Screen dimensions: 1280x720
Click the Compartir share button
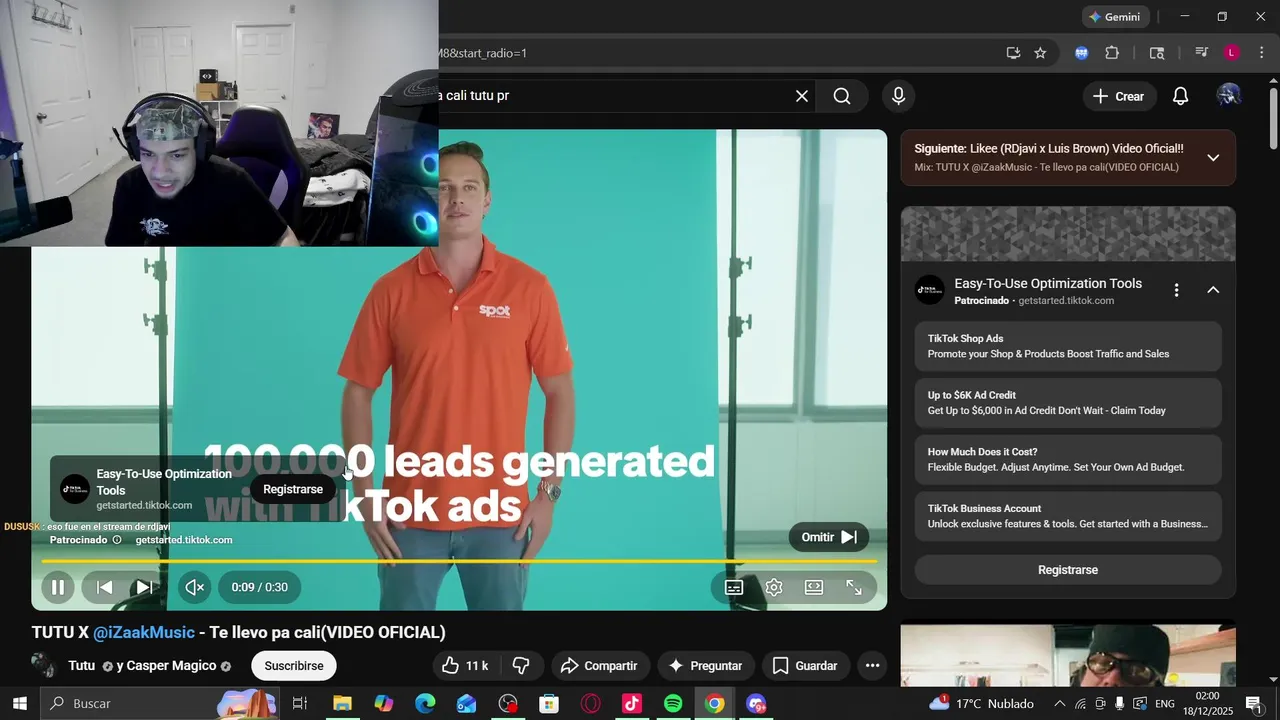point(599,666)
